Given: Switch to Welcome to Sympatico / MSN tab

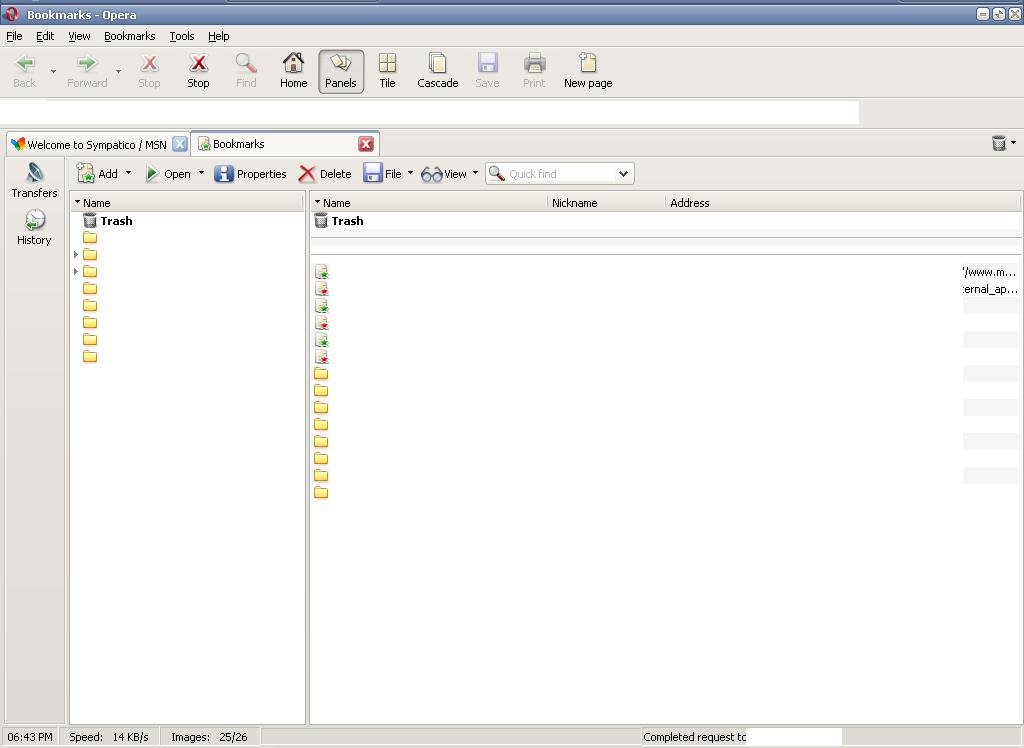Looking at the screenshot, I should point(97,144).
